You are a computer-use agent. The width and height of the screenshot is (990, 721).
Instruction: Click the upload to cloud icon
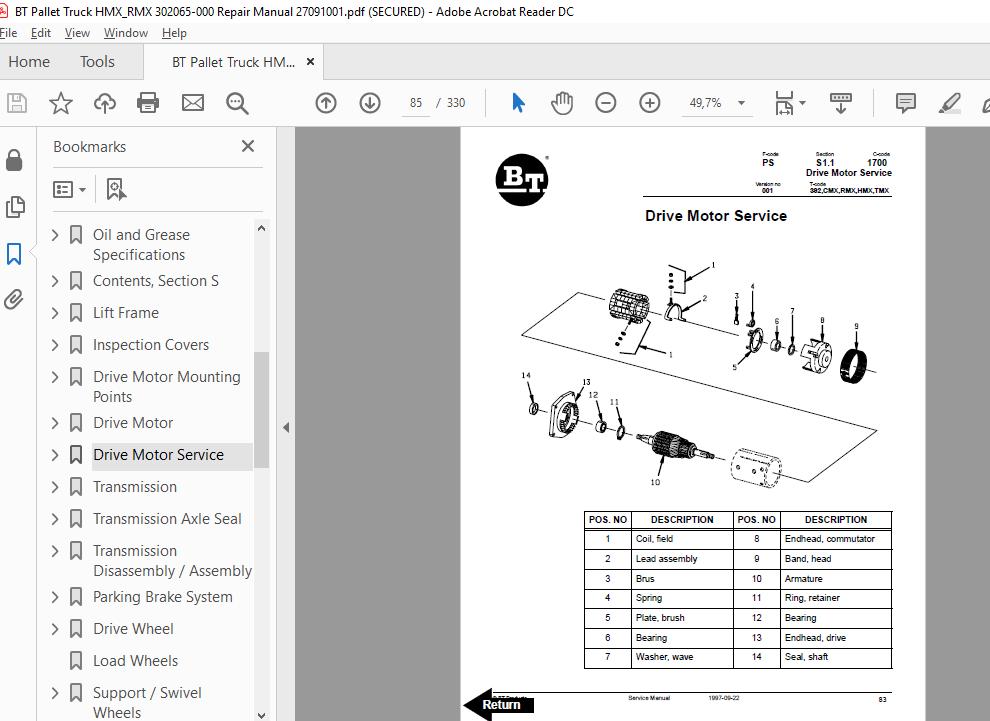coord(105,103)
